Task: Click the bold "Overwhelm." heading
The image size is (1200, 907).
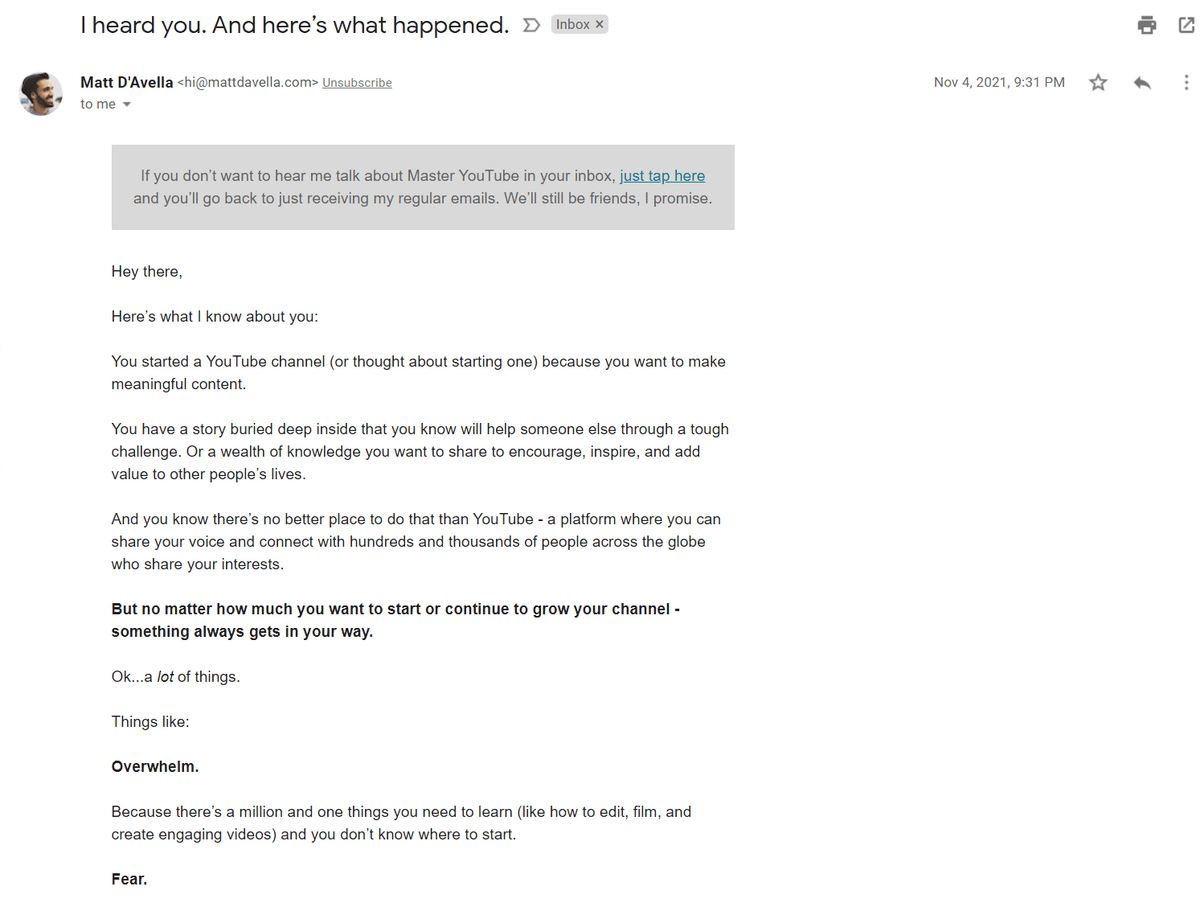Action: point(155,767)
